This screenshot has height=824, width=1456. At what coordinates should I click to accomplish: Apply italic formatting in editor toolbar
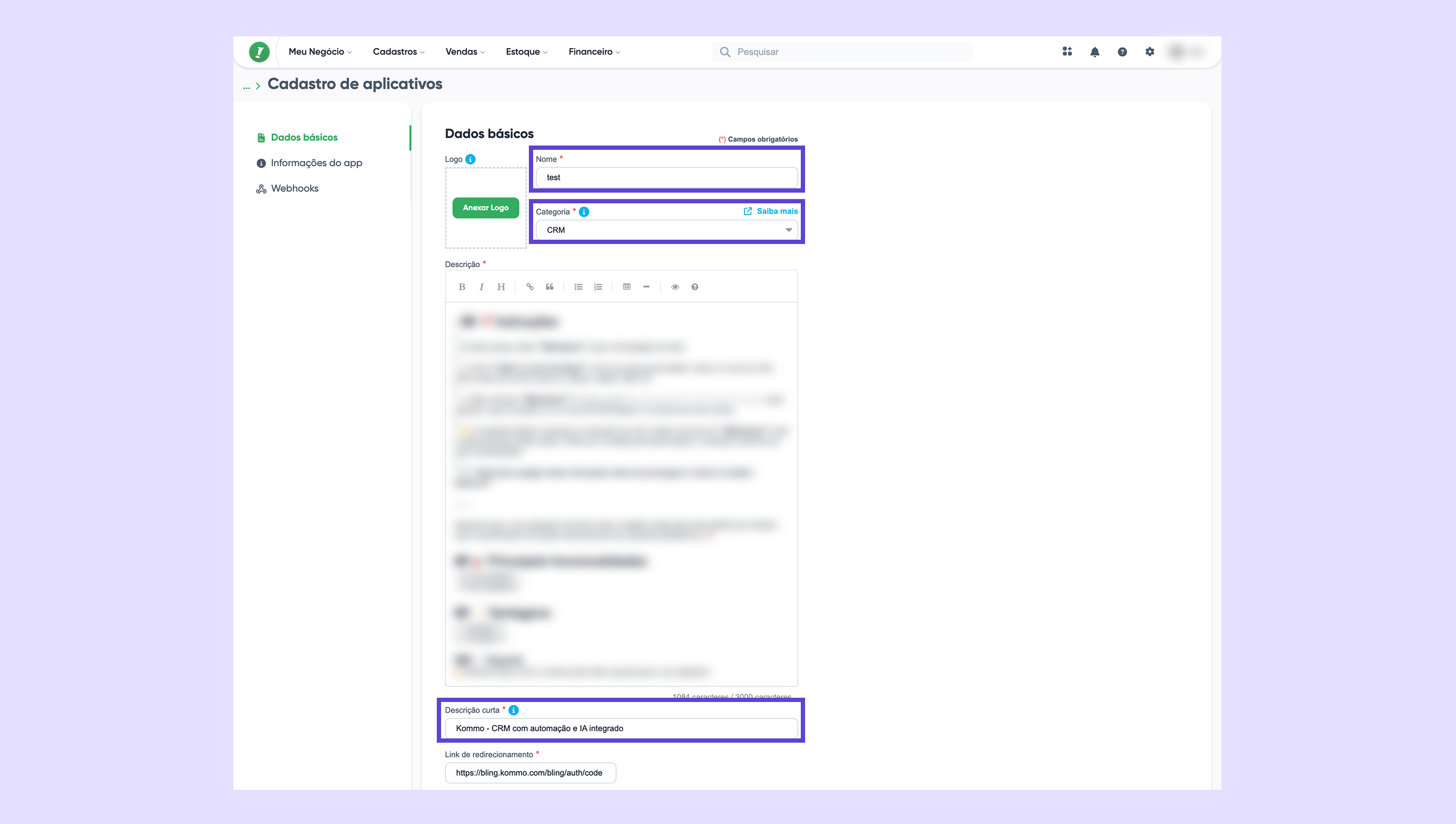[x=481, y=287]
